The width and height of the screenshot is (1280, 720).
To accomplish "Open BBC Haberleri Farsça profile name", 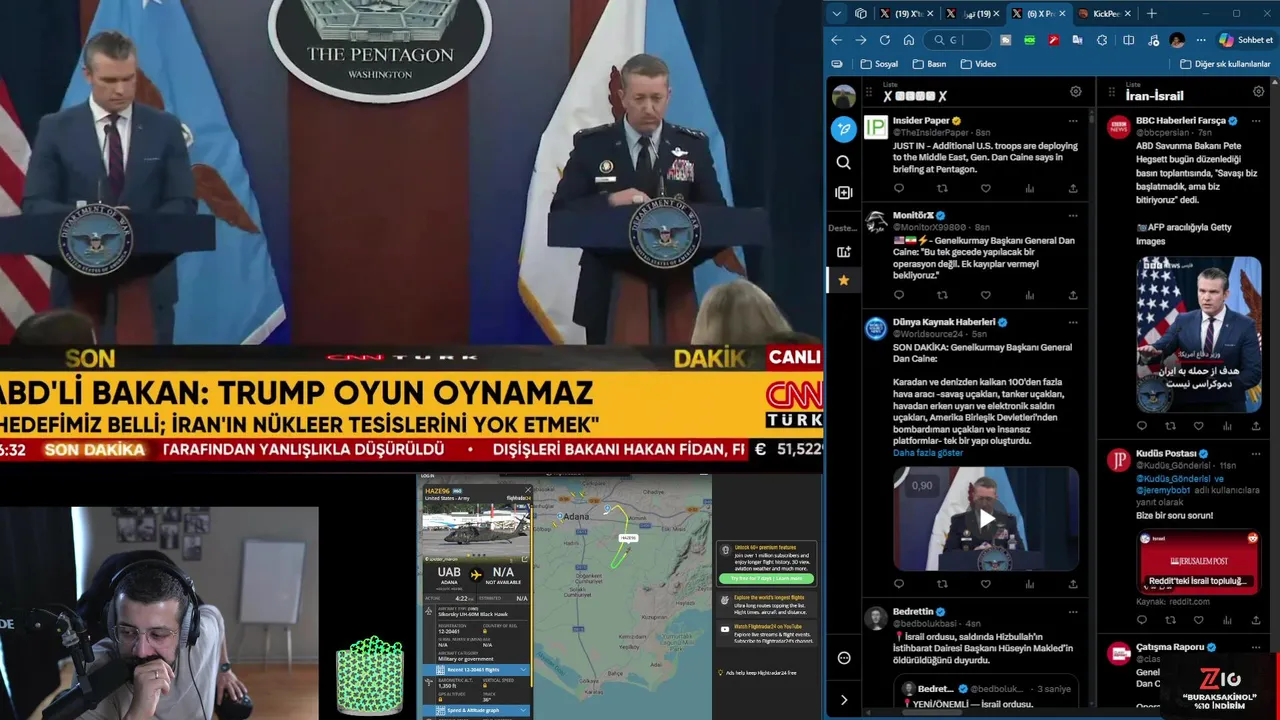I will point(1181,120).
